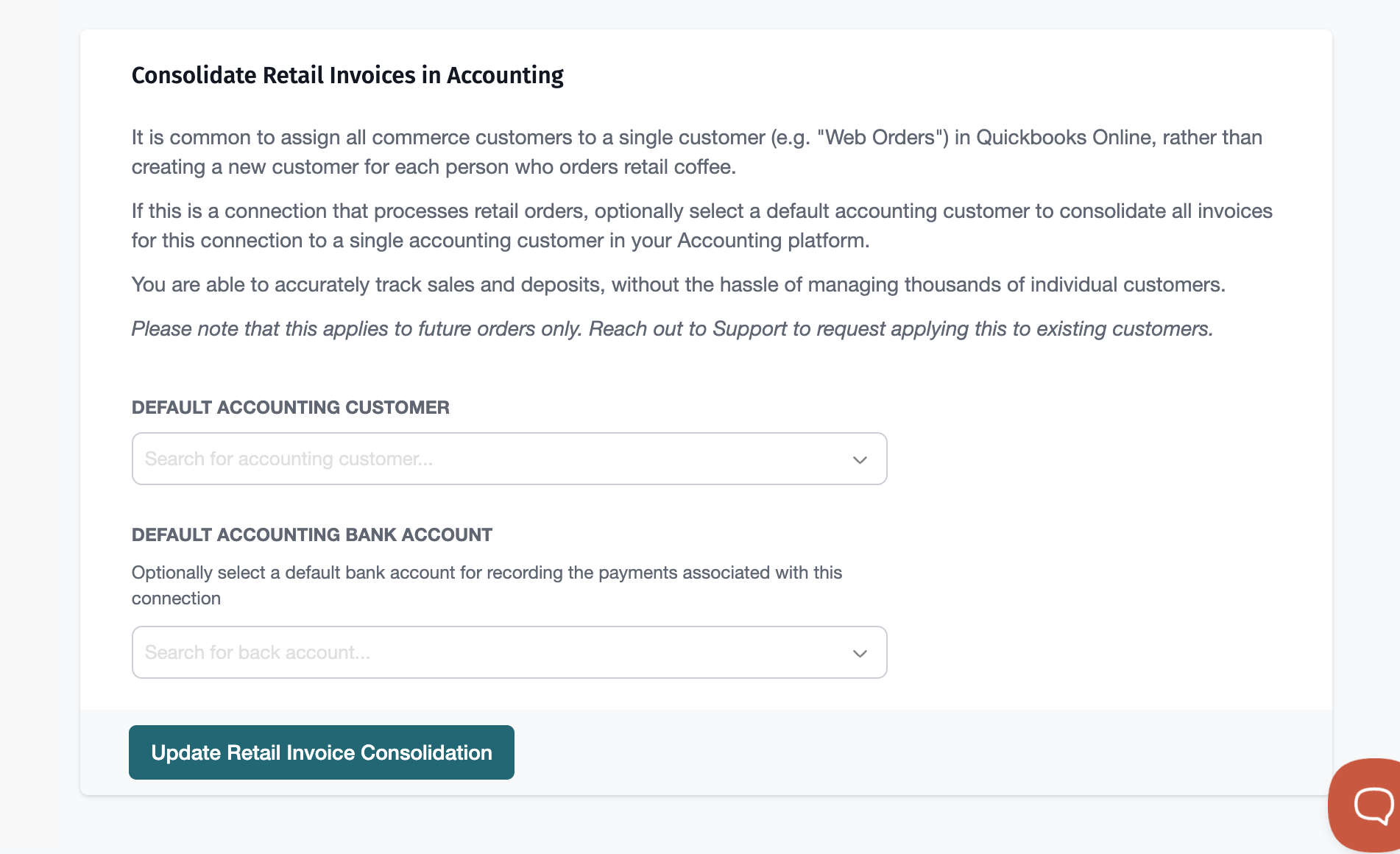This screenshot has height=854, width=1400.
Task: Focus the 'Search for back account...' field
Action: coord(486,653)
